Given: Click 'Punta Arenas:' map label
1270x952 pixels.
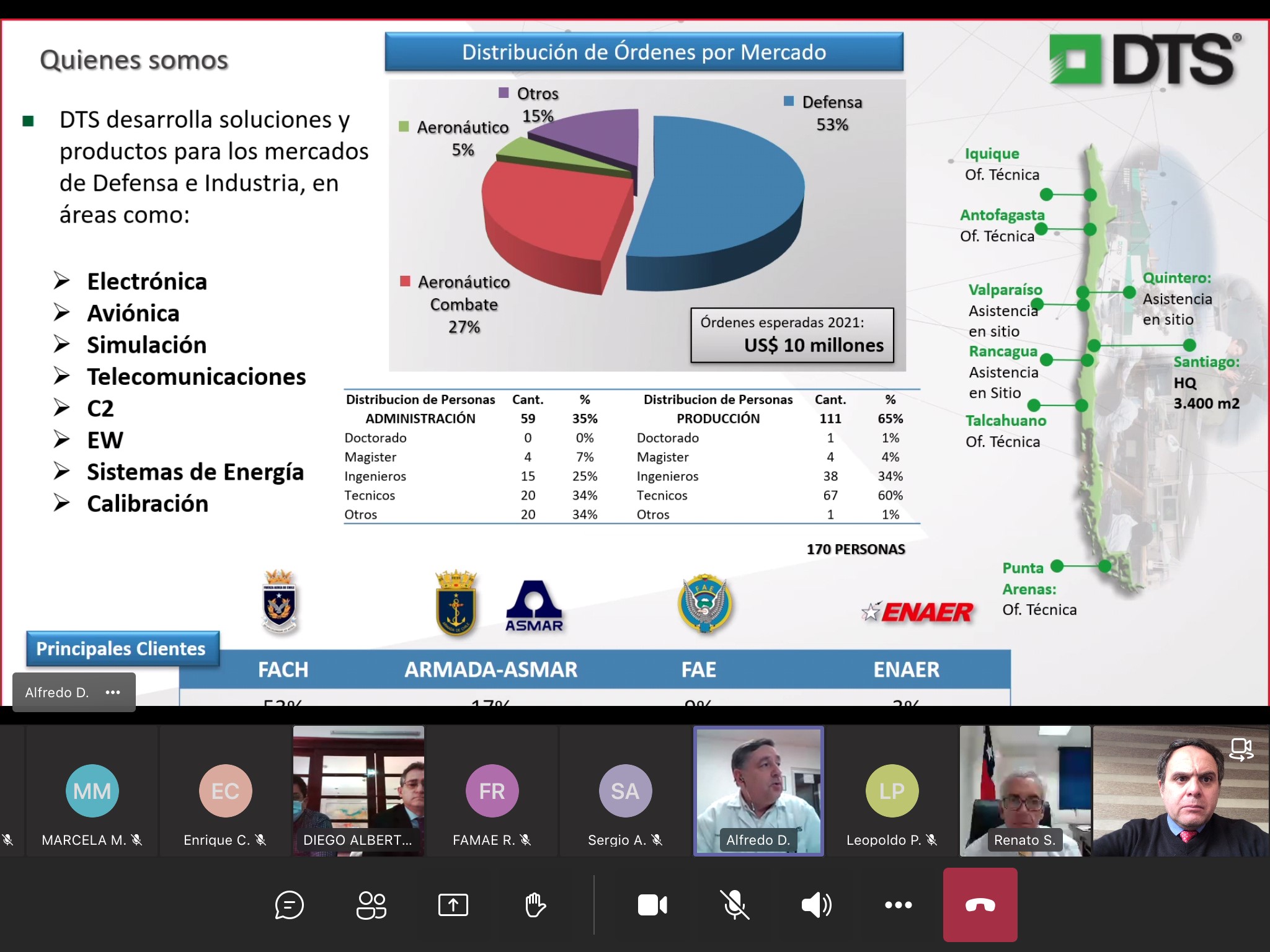Looking at the screenshot, I should [x=1029, y=578].
